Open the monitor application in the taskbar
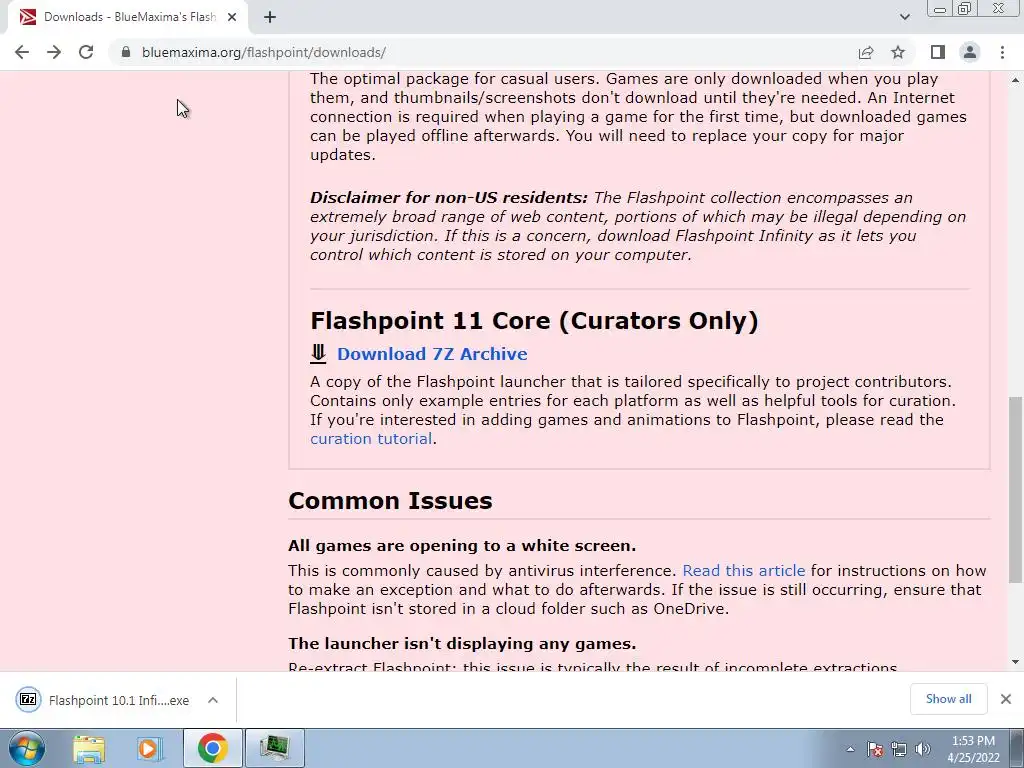Viewport: 1024px width, 768px height. coord(275,748)
